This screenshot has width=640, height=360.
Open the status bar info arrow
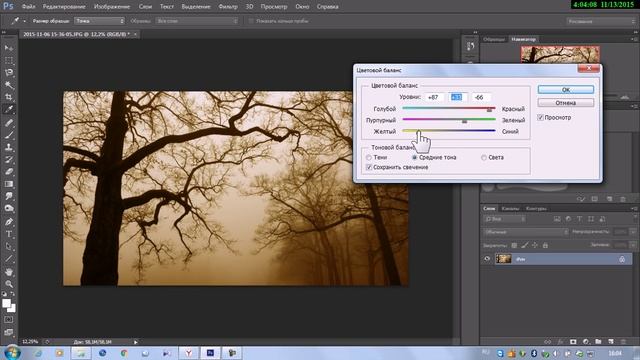click(x=136, y=342)
